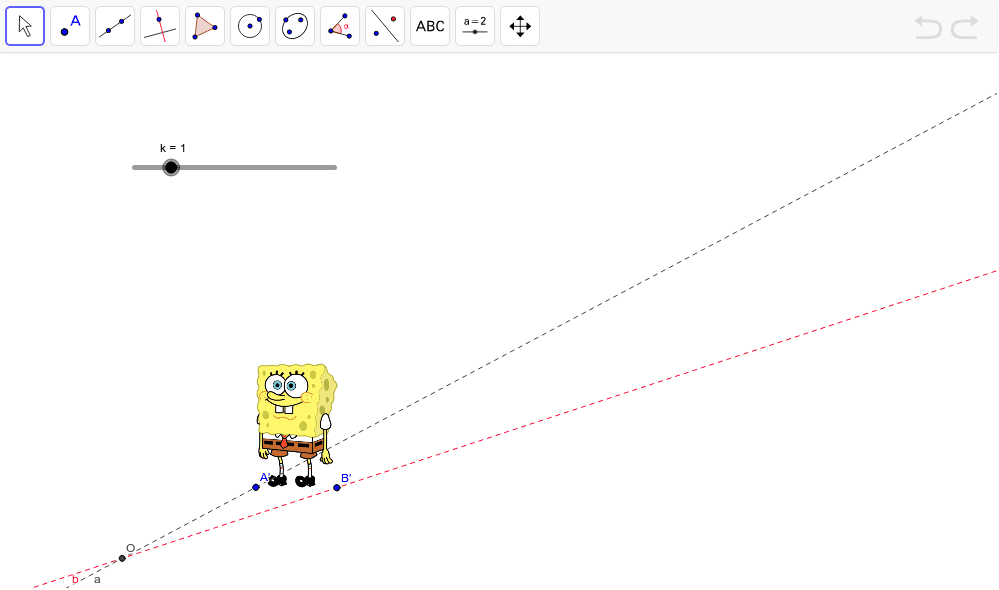Select the Move arrow tool
This screenshot has height=590, width=999.
[25, 26]
